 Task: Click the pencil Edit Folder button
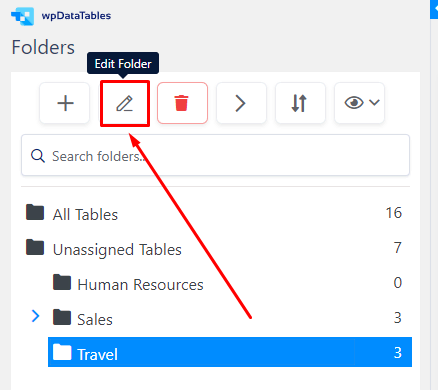click(x=125, y=103)
